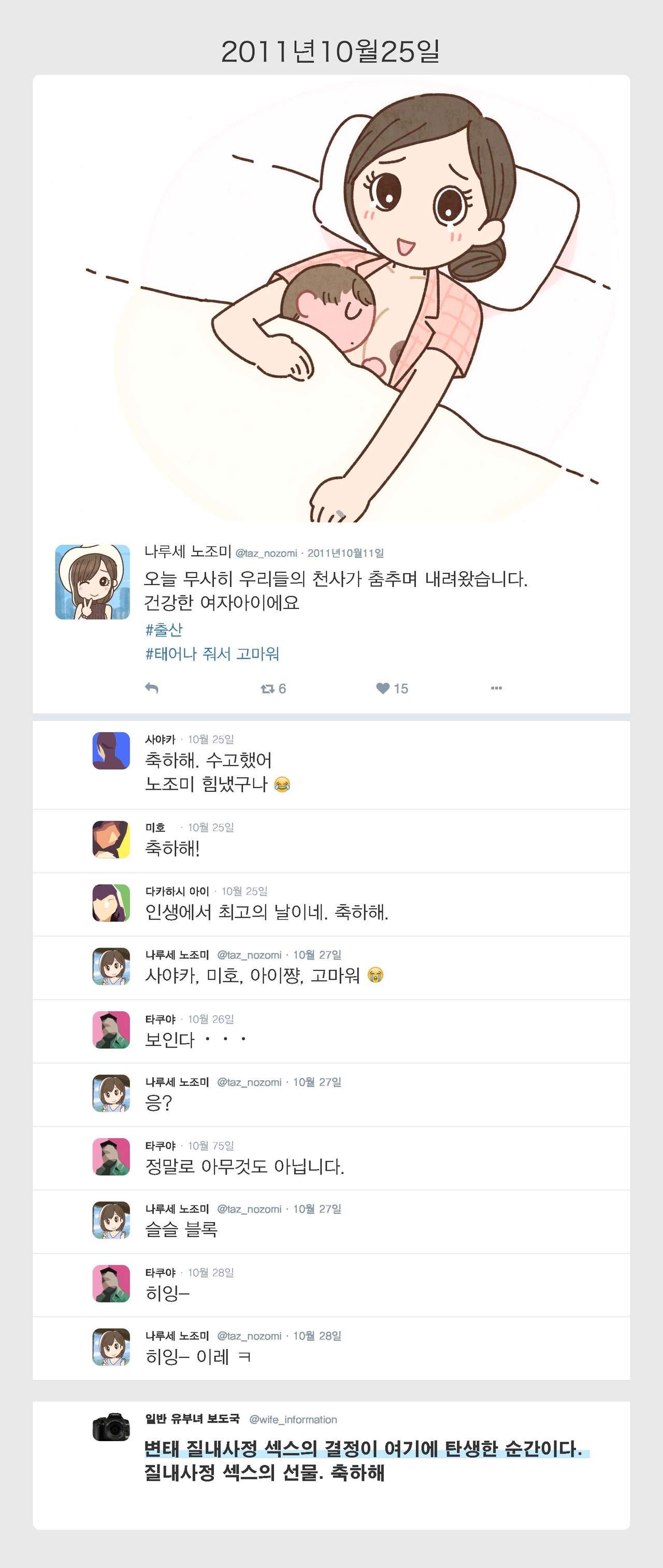Click the 2011년10월11일 tweet timestamp

pyautogui.click(x=345, y=553)
